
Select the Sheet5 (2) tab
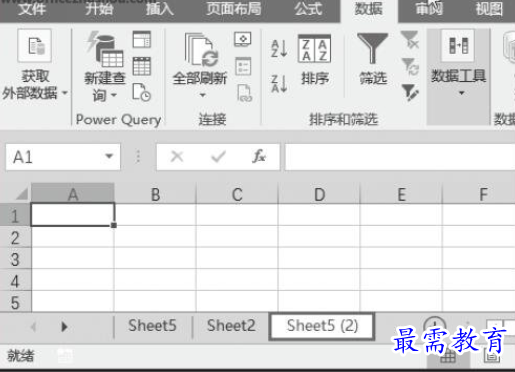[x=322, y=326]
